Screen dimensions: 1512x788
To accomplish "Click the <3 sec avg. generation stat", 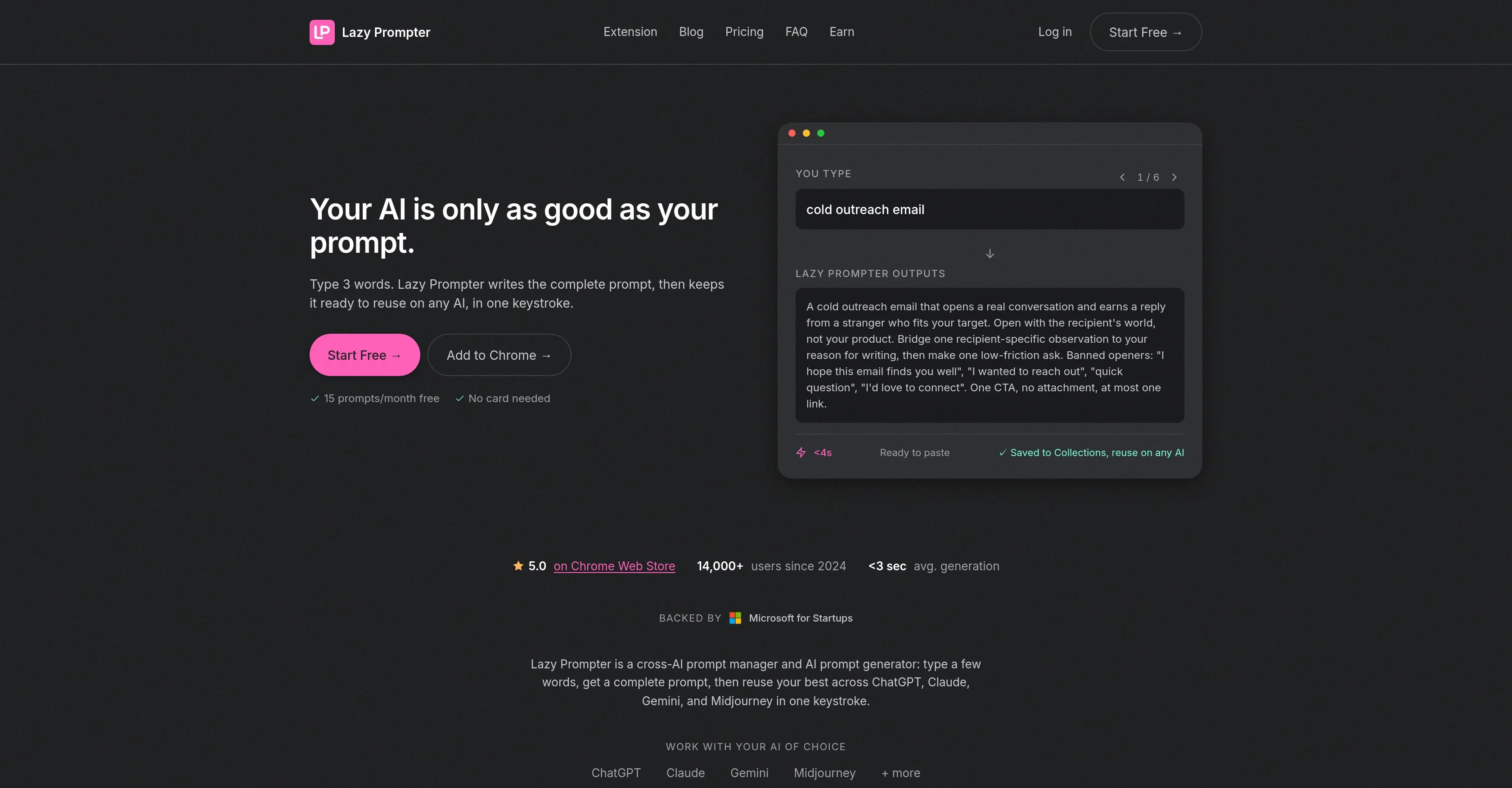I will (933, 566).
